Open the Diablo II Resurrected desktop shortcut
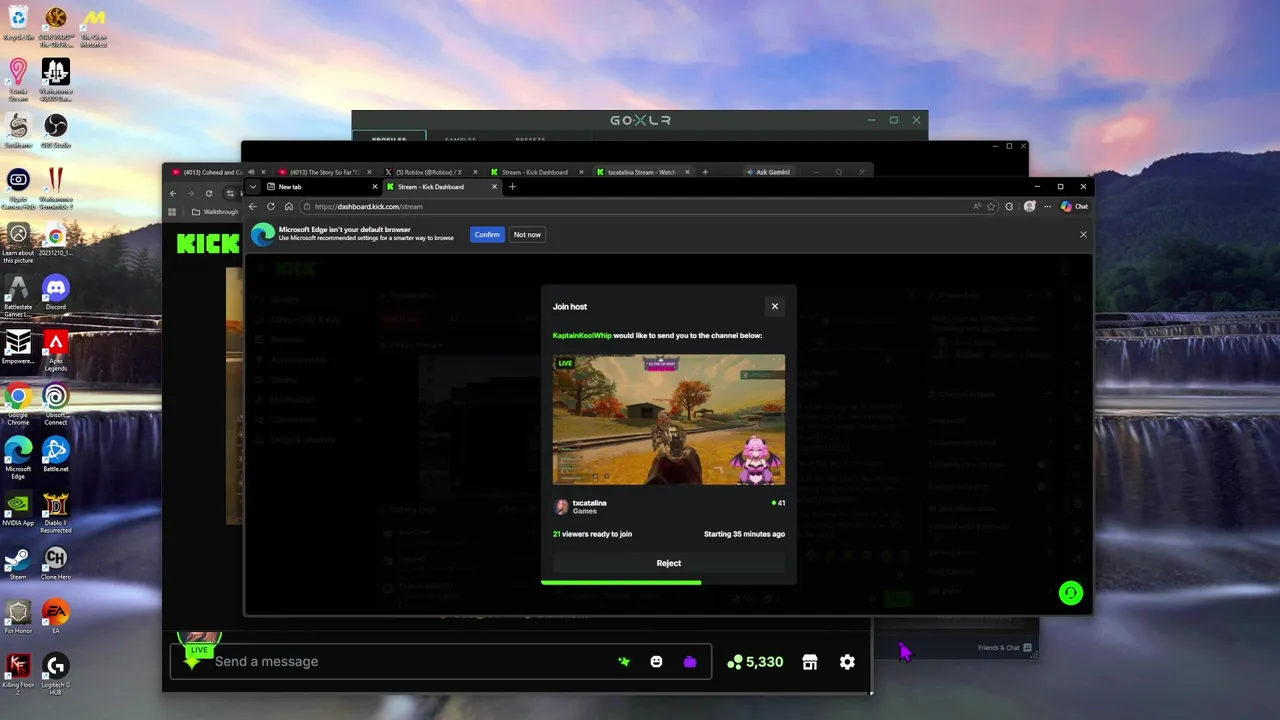 pos(55,513)
